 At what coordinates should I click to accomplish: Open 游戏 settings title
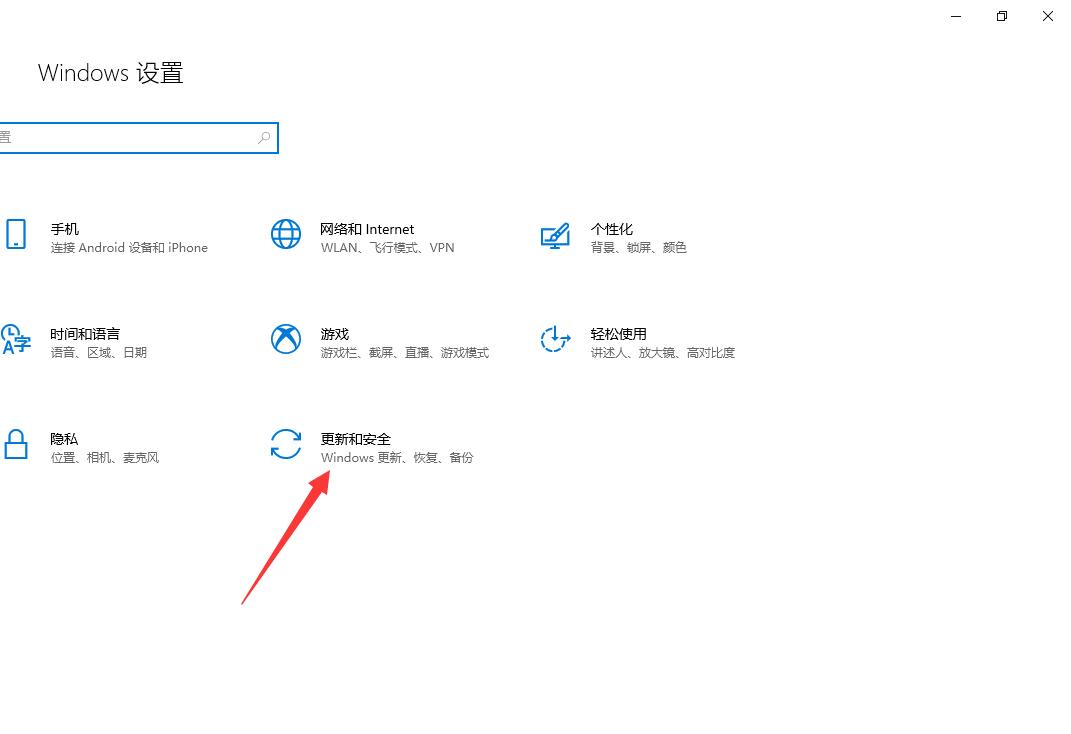pyautogui.click(x=335, y=334)
